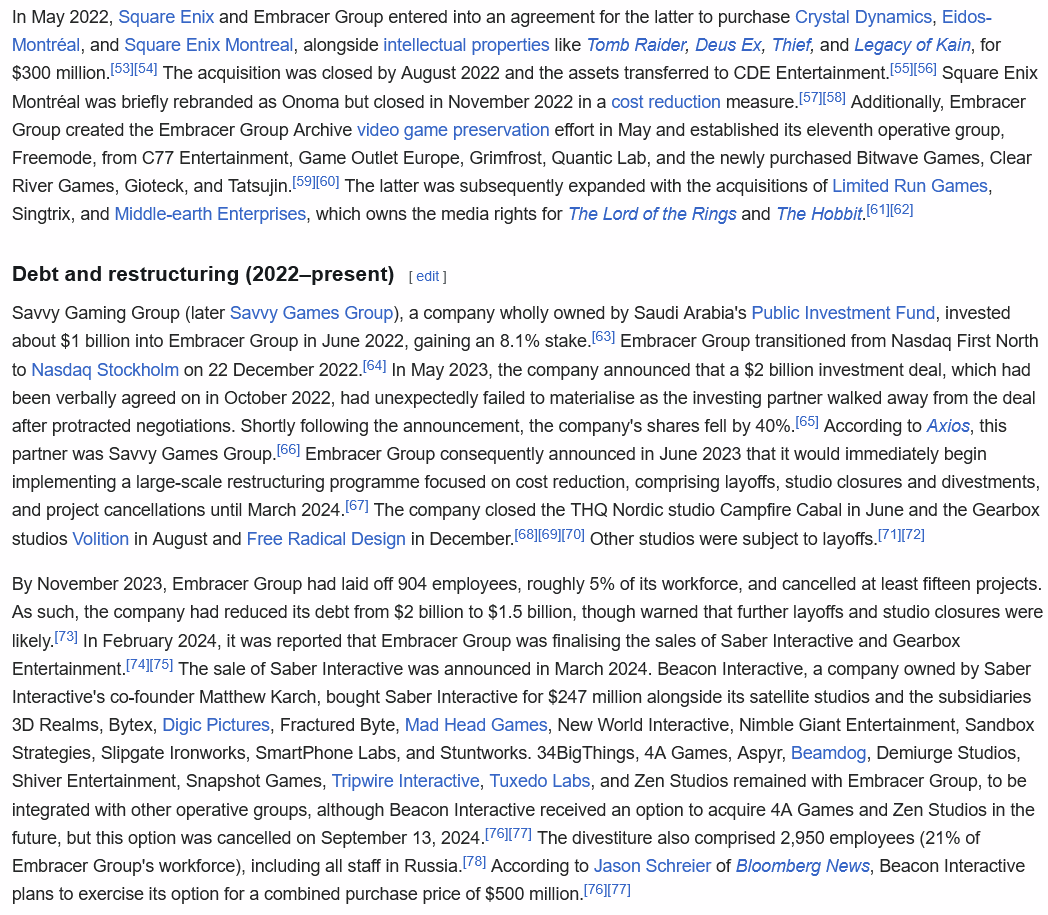1048x915 pixels.
Task: Jump to citation 59
Action: 304,181
